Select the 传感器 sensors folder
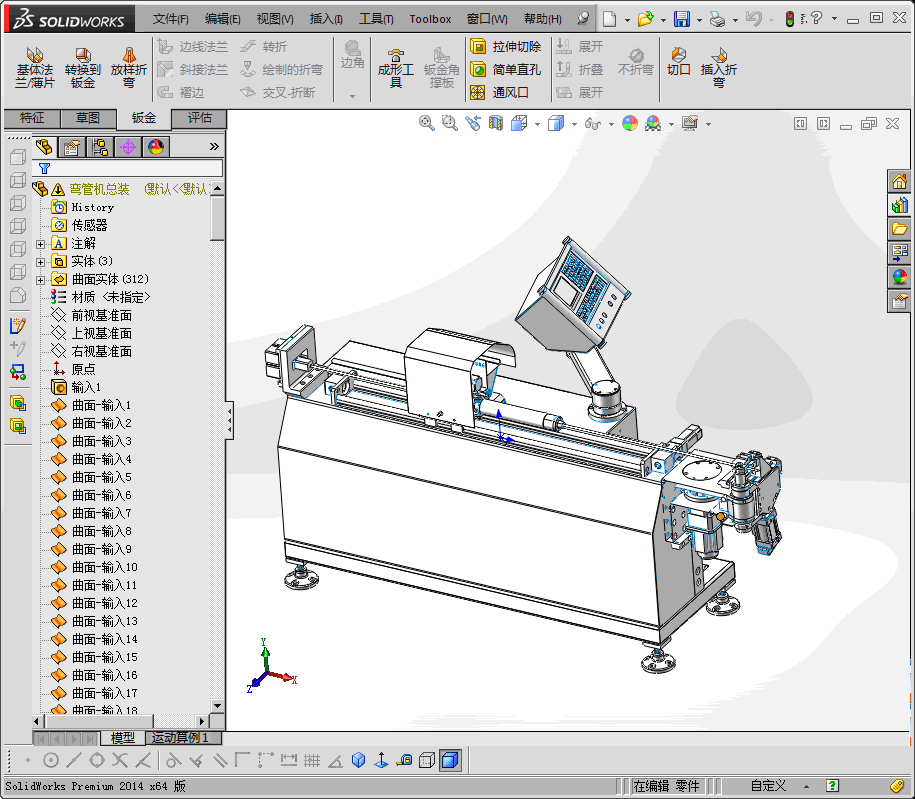 89,225
